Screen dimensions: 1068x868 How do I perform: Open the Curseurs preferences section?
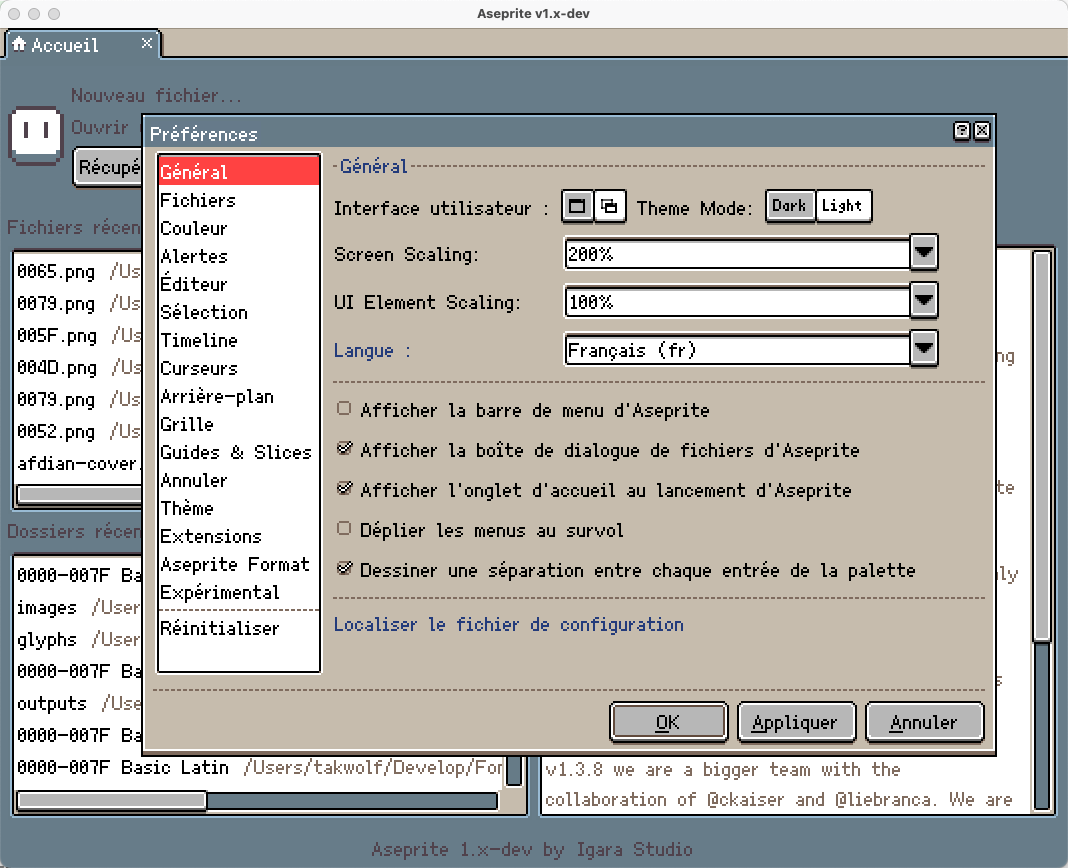238,367
